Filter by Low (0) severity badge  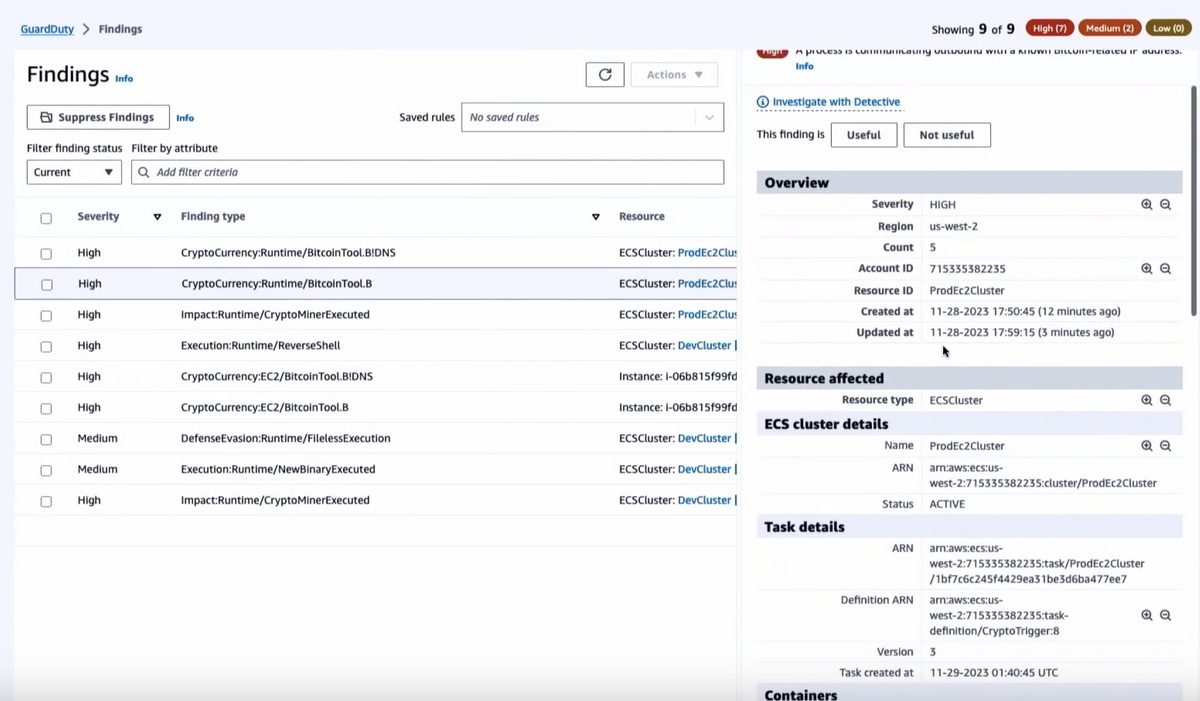1168,29
